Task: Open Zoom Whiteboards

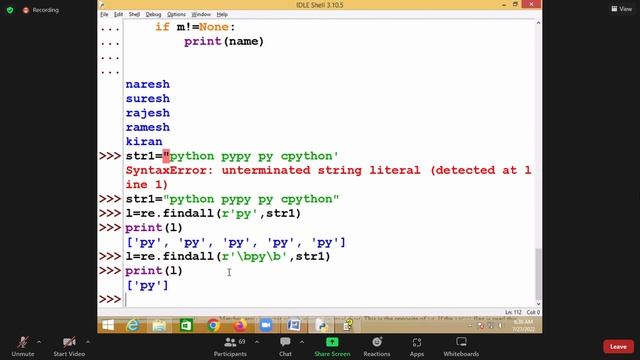Action: coord(461,346)
